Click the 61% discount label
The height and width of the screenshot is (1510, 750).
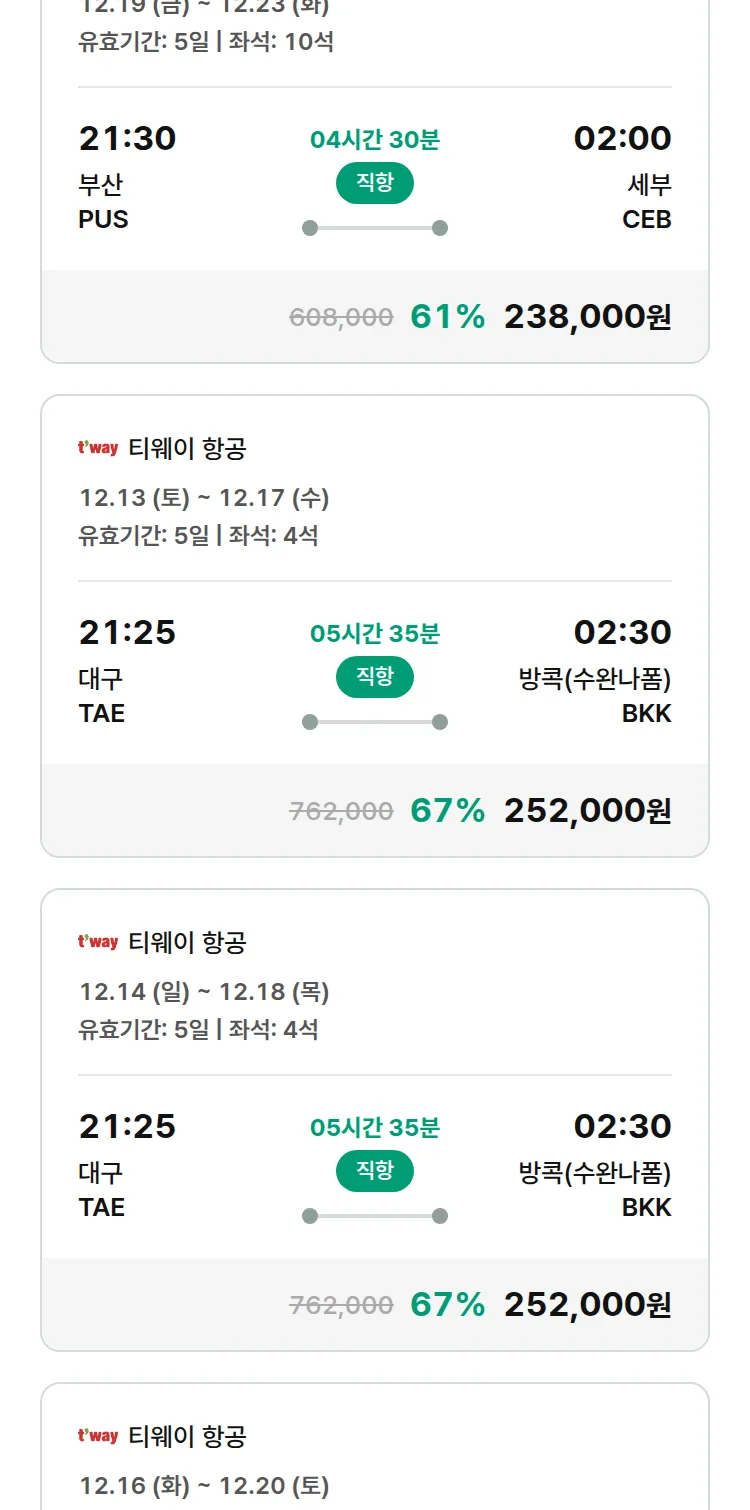pos(447,317)
